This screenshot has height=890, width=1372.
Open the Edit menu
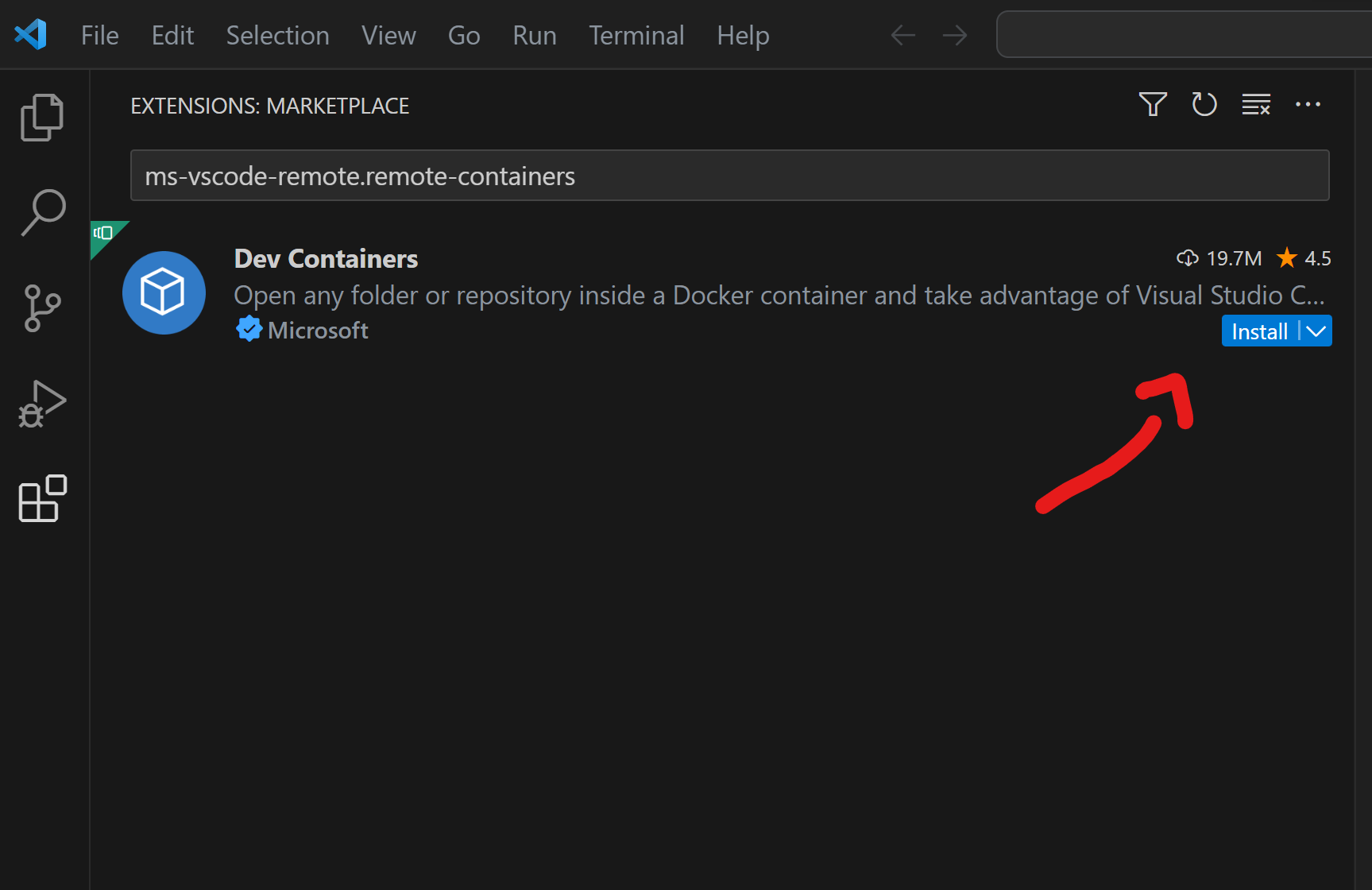pyautogui.click(x=172, y=35)
